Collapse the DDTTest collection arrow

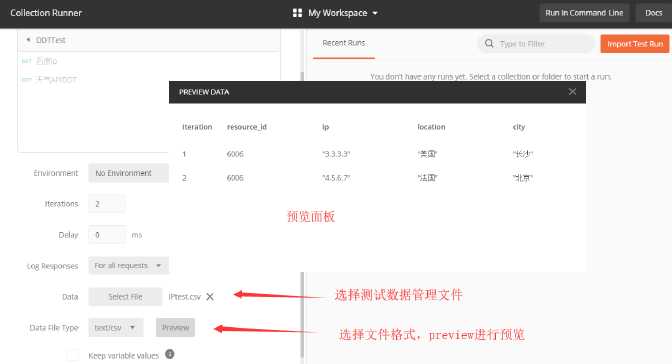point(28,40)
